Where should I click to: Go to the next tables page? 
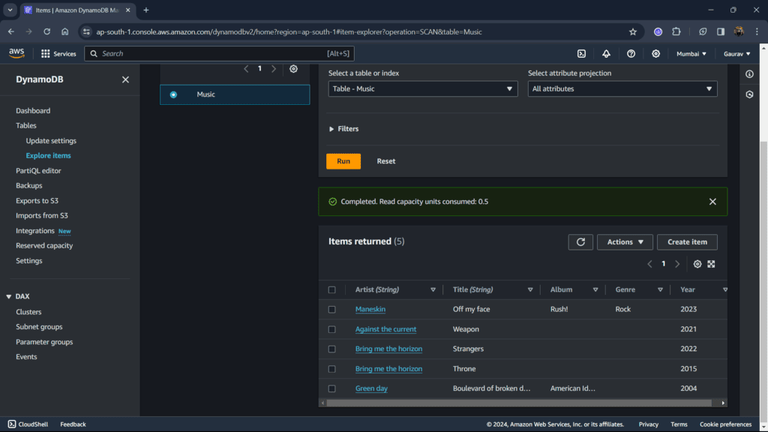[274, 69]
